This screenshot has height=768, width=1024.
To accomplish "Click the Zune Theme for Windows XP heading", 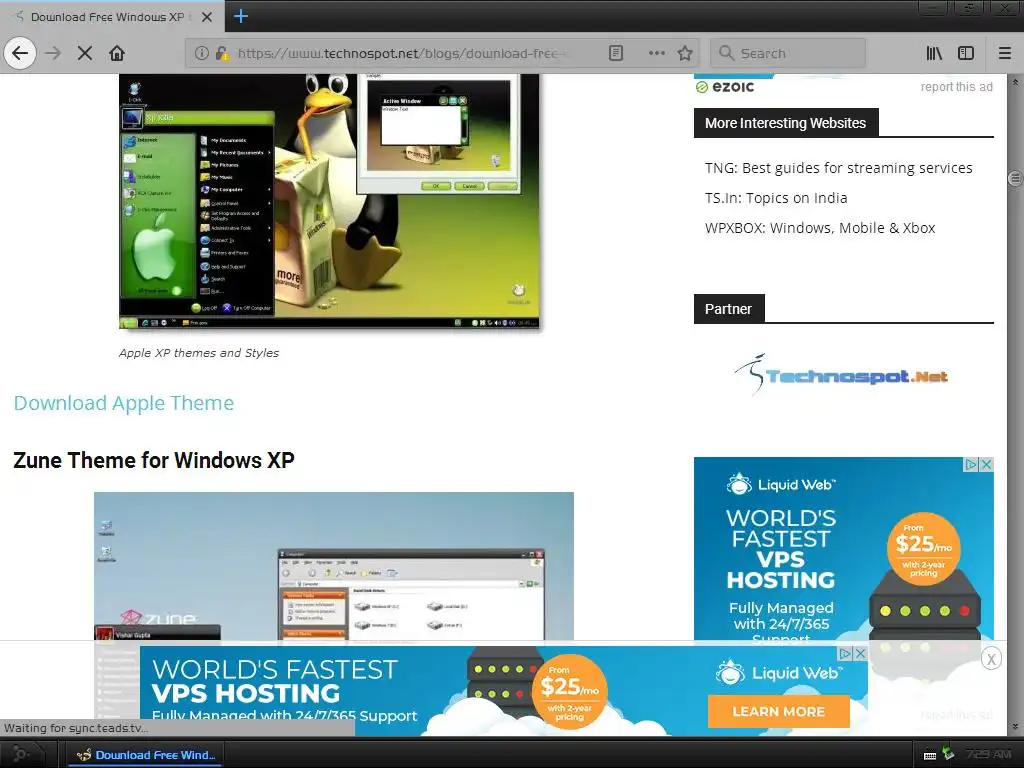I will 154,460.
